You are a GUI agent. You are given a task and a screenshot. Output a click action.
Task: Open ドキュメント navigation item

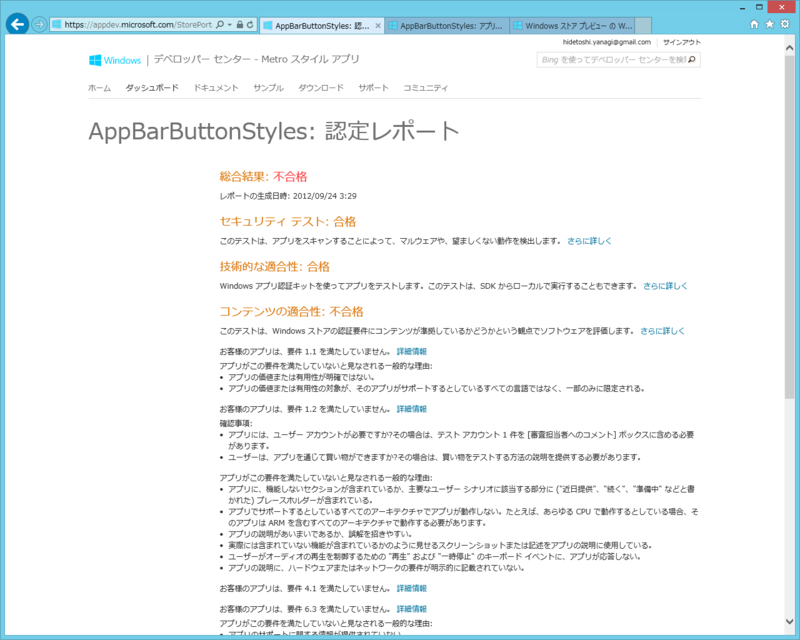click(216, 88)
